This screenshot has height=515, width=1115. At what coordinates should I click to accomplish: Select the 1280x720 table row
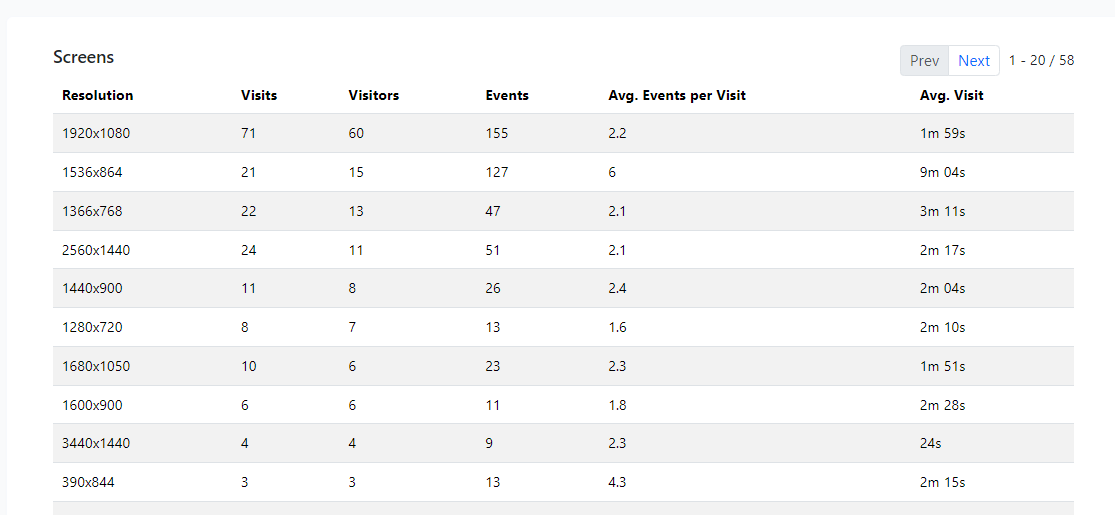pos(563,328)
